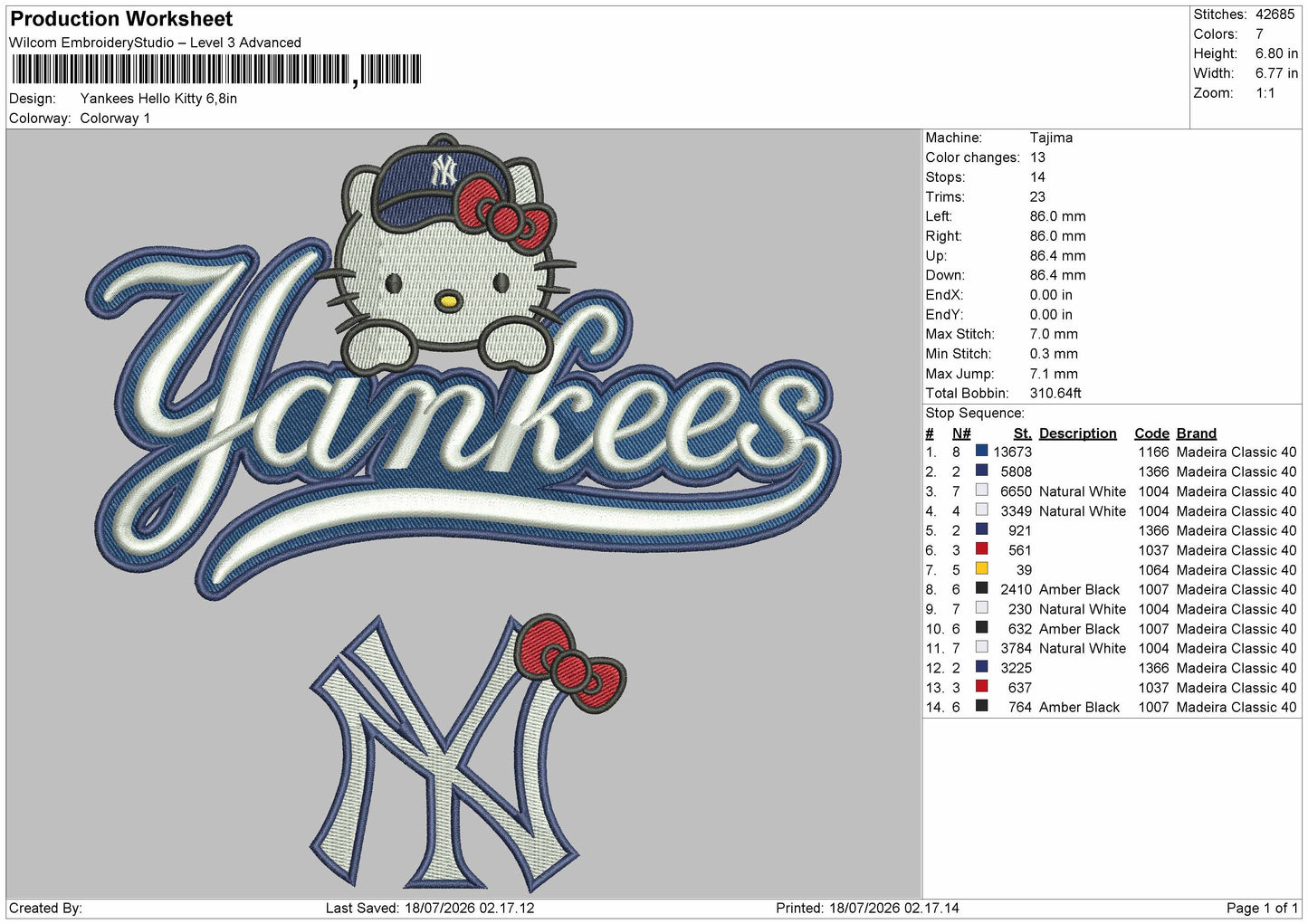Click the 'Code' column header
Image resolution: width=1308 pixels, height=924 pixels.
pyautogui.click(x=1151, y=433)
